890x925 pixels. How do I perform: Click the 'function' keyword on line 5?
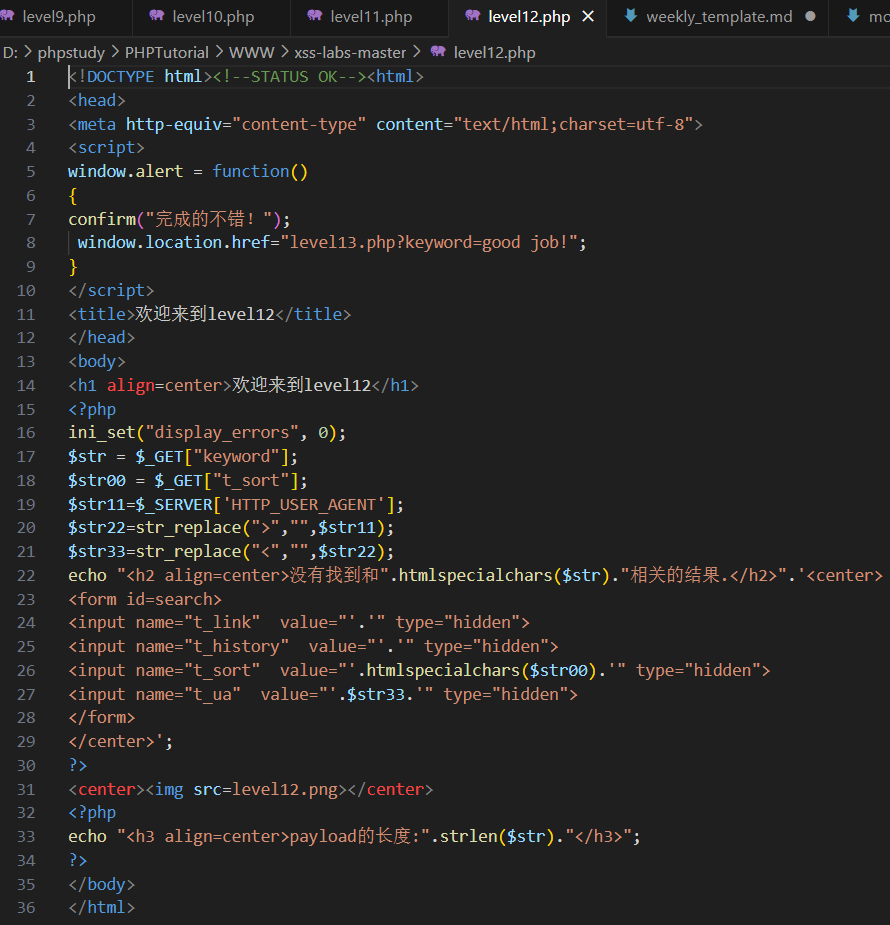click(251, 171)
